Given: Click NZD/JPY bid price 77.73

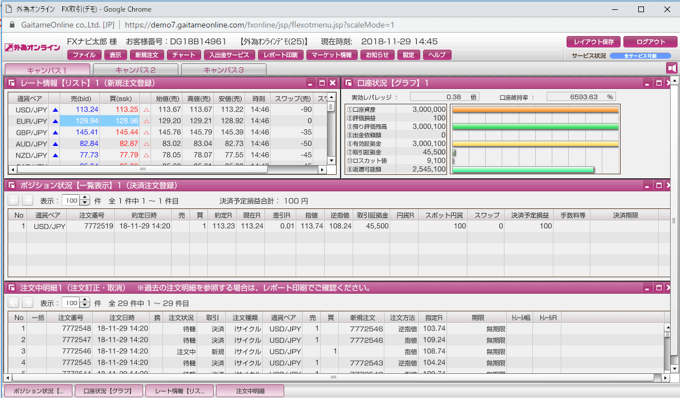Looking at the screenshot, I should [x=89, y=155].
